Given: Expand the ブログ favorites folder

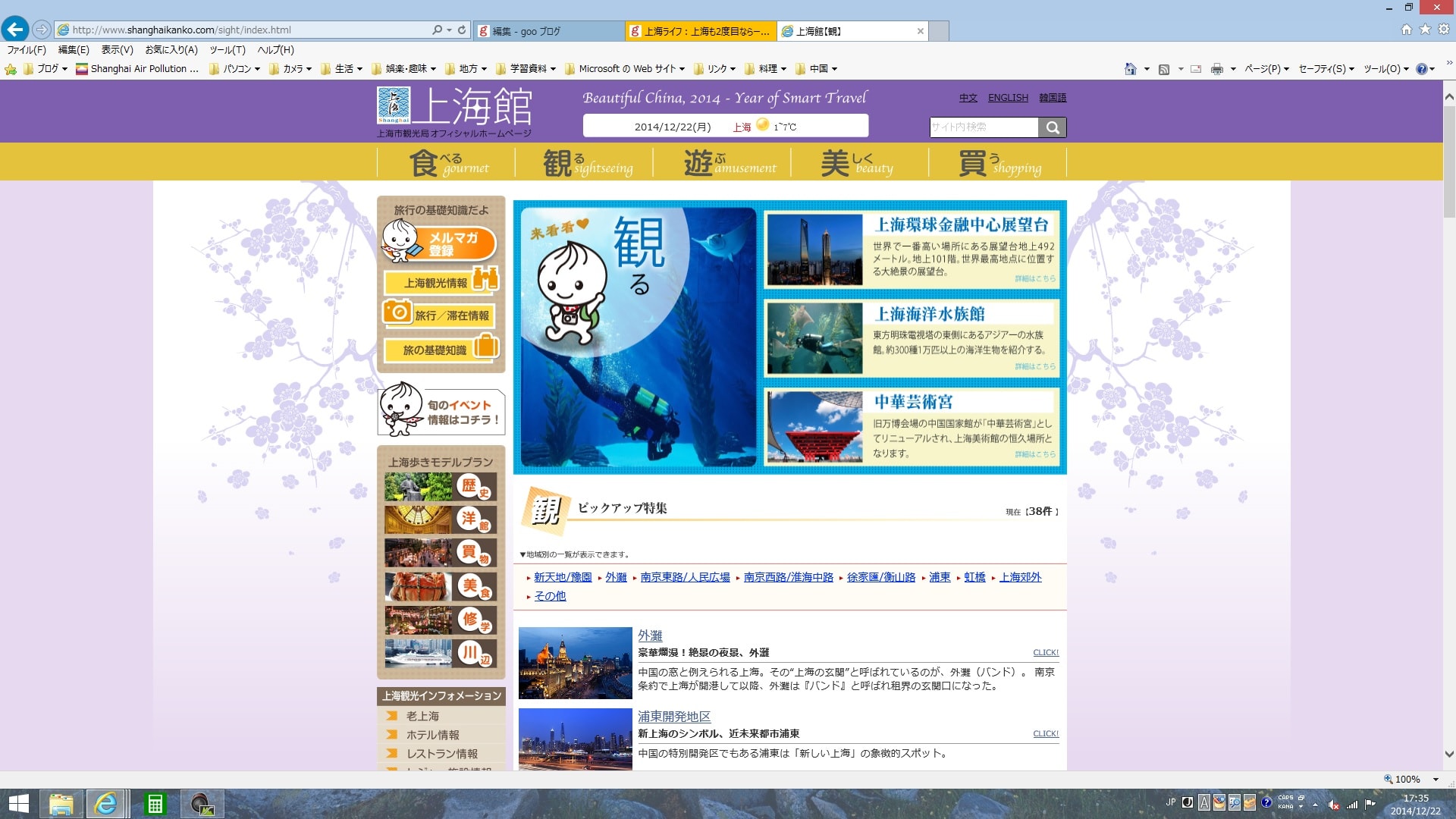Looking at the screenshot, I should point(45,69).
